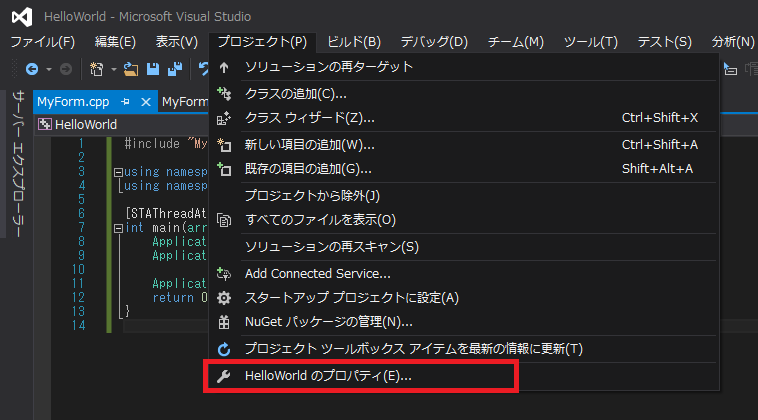The image size is (758, 420).
Task: Click the startup project gear icon
Action: (224, 298)
